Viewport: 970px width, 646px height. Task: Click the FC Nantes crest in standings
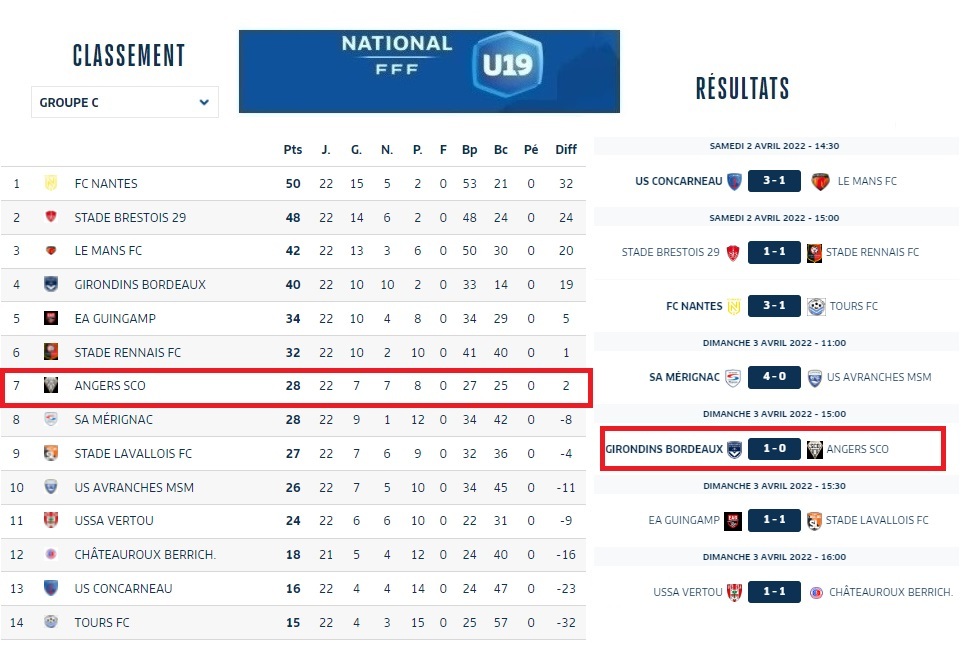[50, 183]
